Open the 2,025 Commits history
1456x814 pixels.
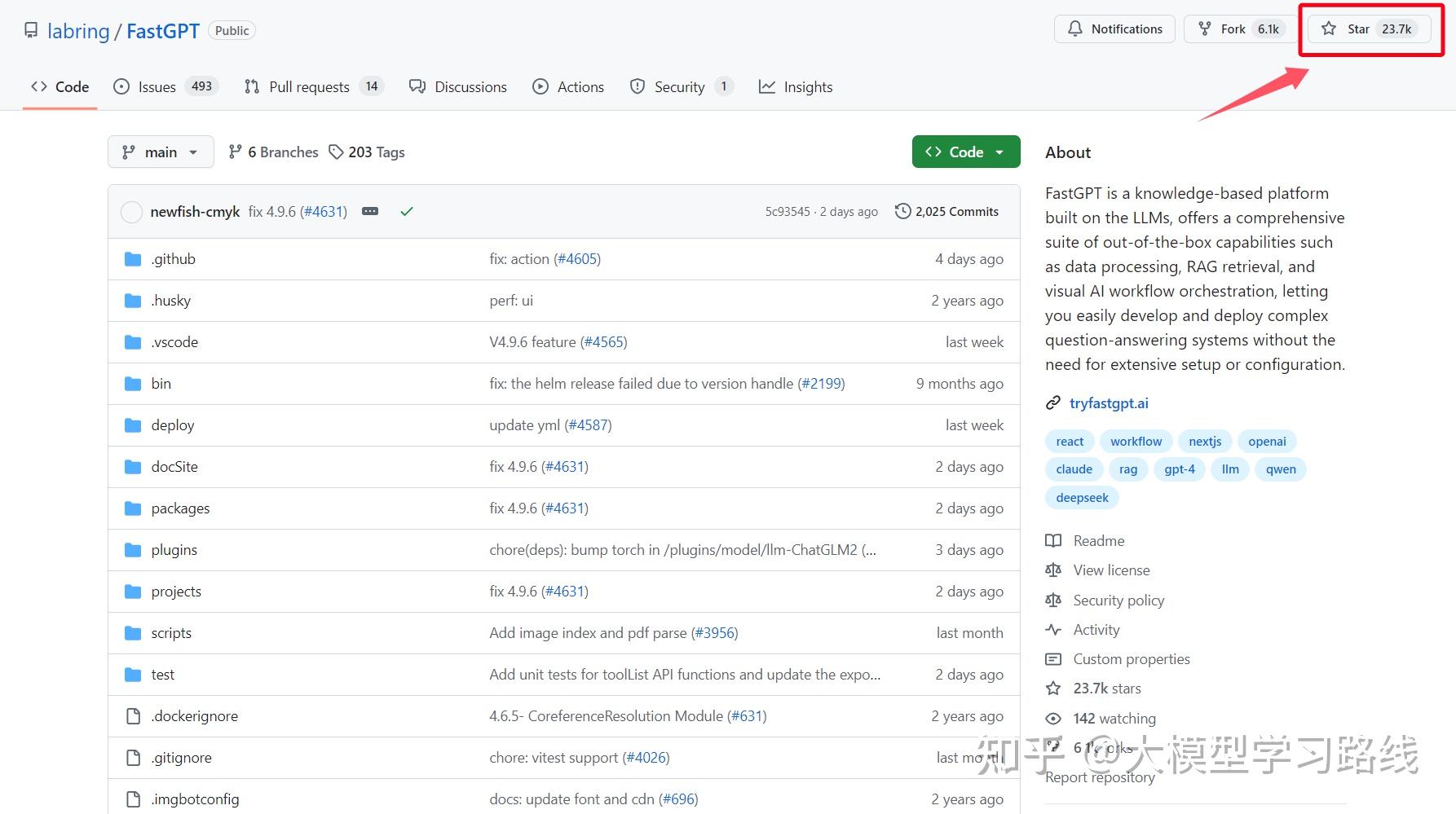(x=947, y=212)
